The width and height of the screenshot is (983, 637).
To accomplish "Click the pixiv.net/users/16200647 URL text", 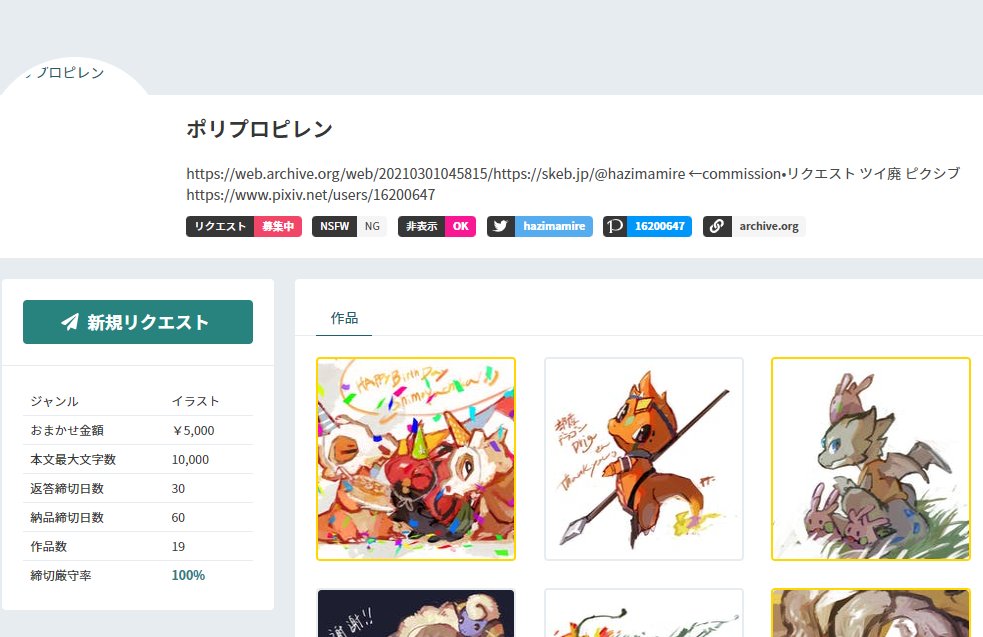I will point(310,195).
